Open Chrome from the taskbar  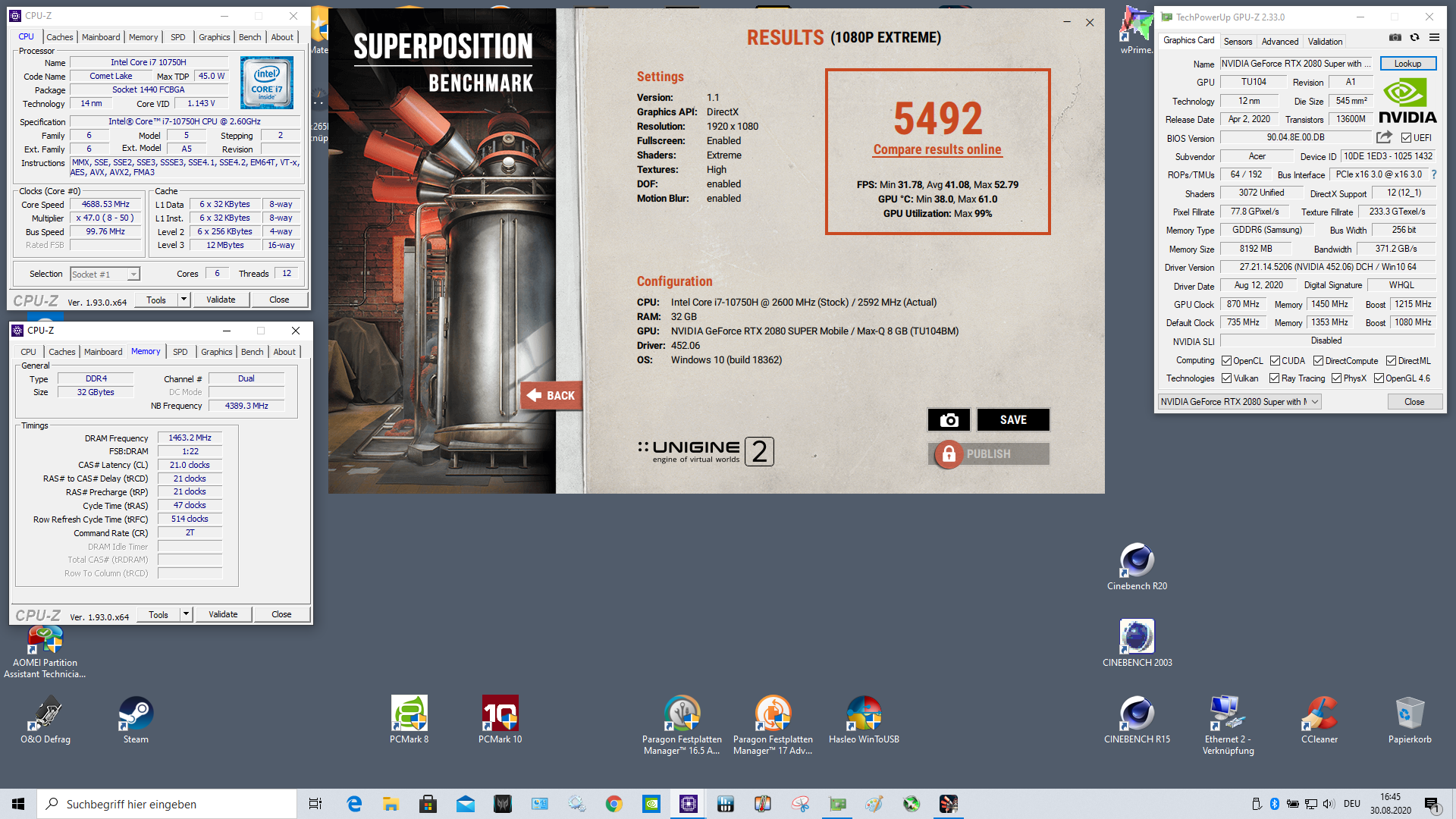click(614, 804)
